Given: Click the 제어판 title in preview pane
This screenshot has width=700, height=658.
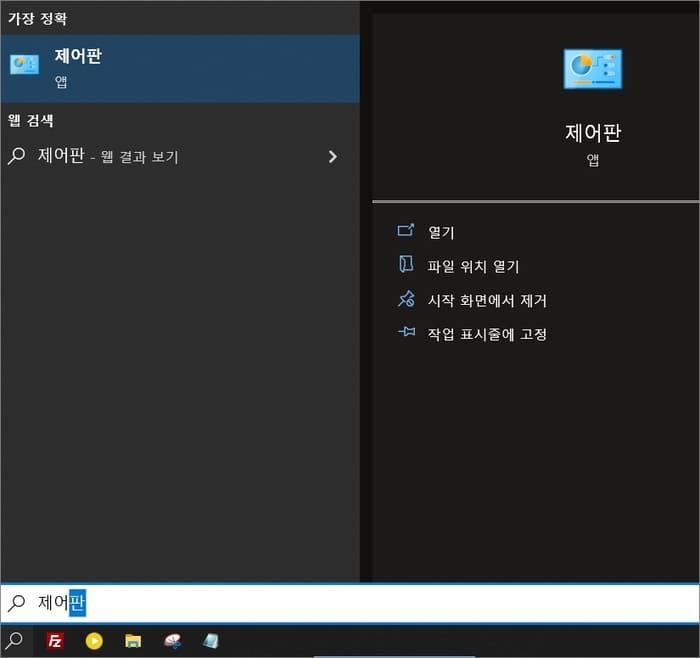Looking at the screenshot, I should (x=593, y=133).
